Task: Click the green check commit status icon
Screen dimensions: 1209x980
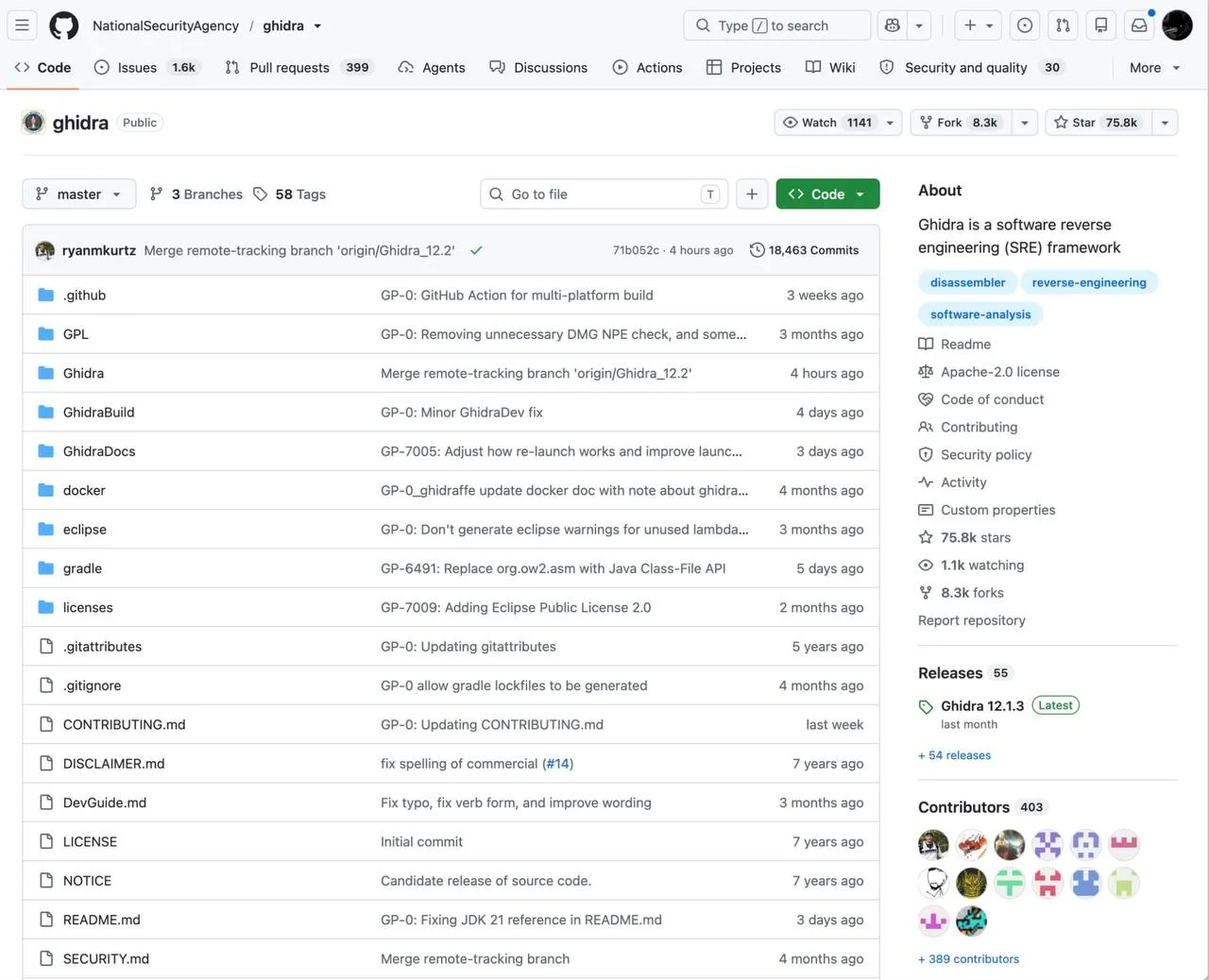Action: [x=476, y=250]
